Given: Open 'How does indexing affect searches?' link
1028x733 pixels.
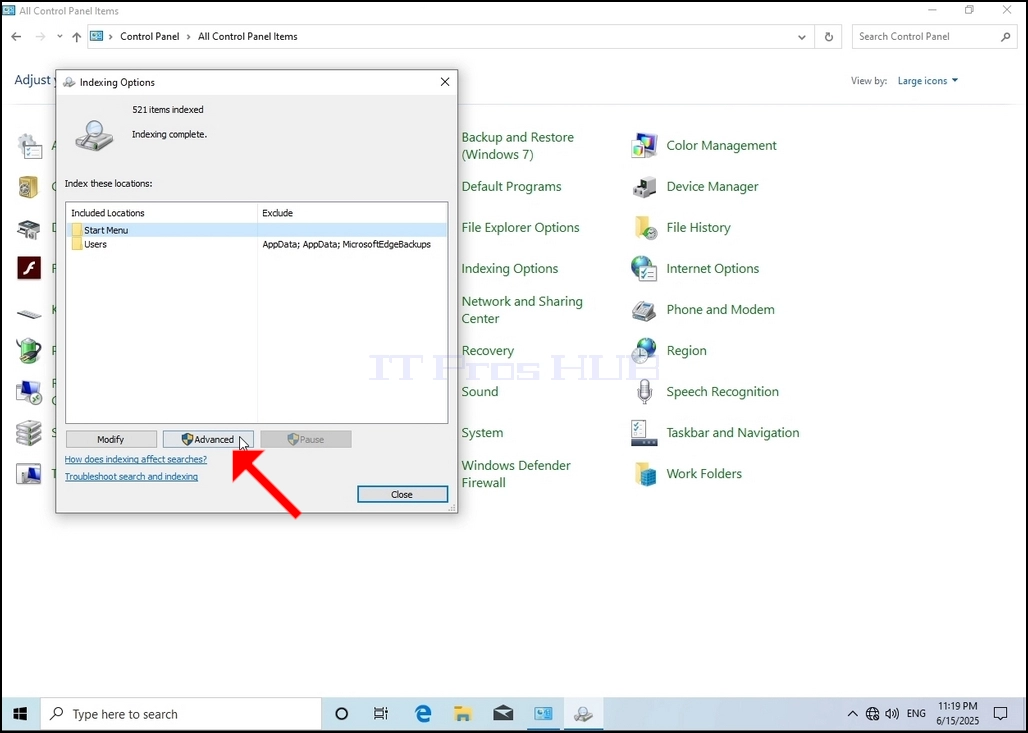Looking at the screenshot, I should click(x=136, y=460).
